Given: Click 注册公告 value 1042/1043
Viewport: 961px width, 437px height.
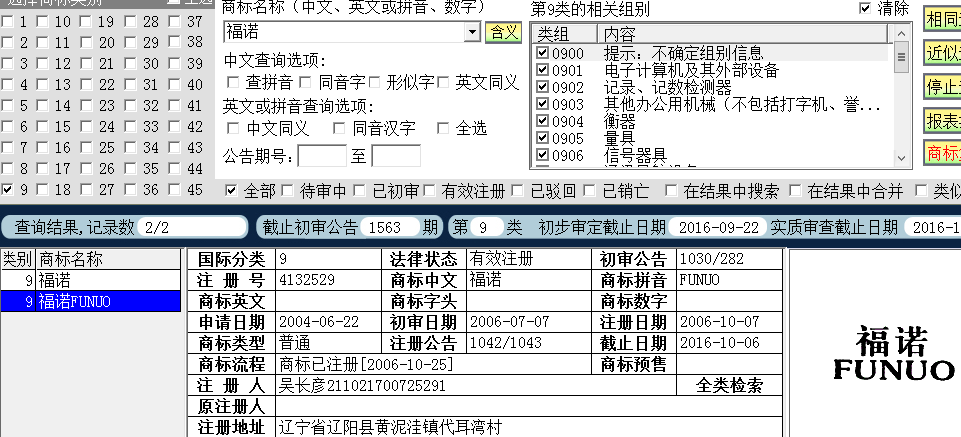Looking at the screenshot, I should pos(506,343).
